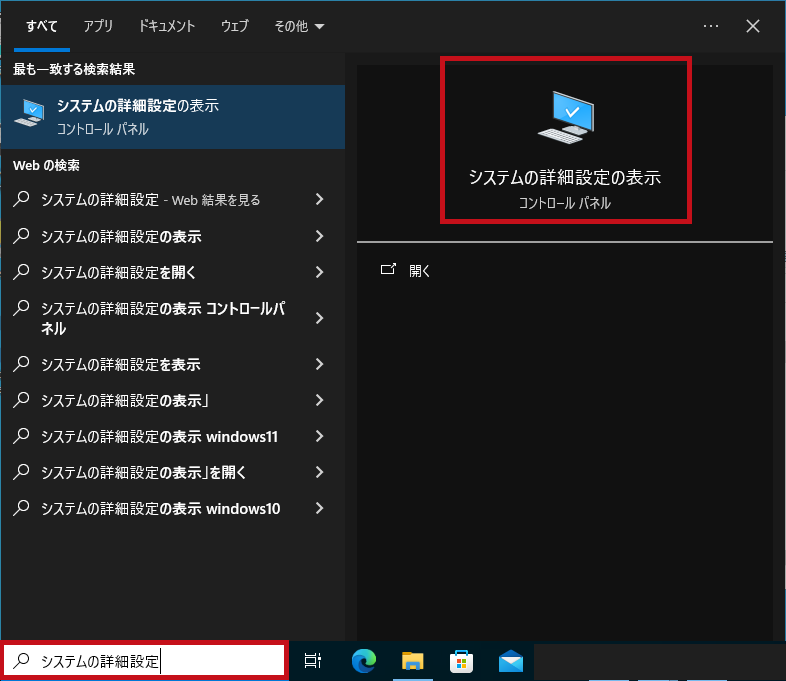
Task: Click the open icon next to 開く
Action: [388, 270]
